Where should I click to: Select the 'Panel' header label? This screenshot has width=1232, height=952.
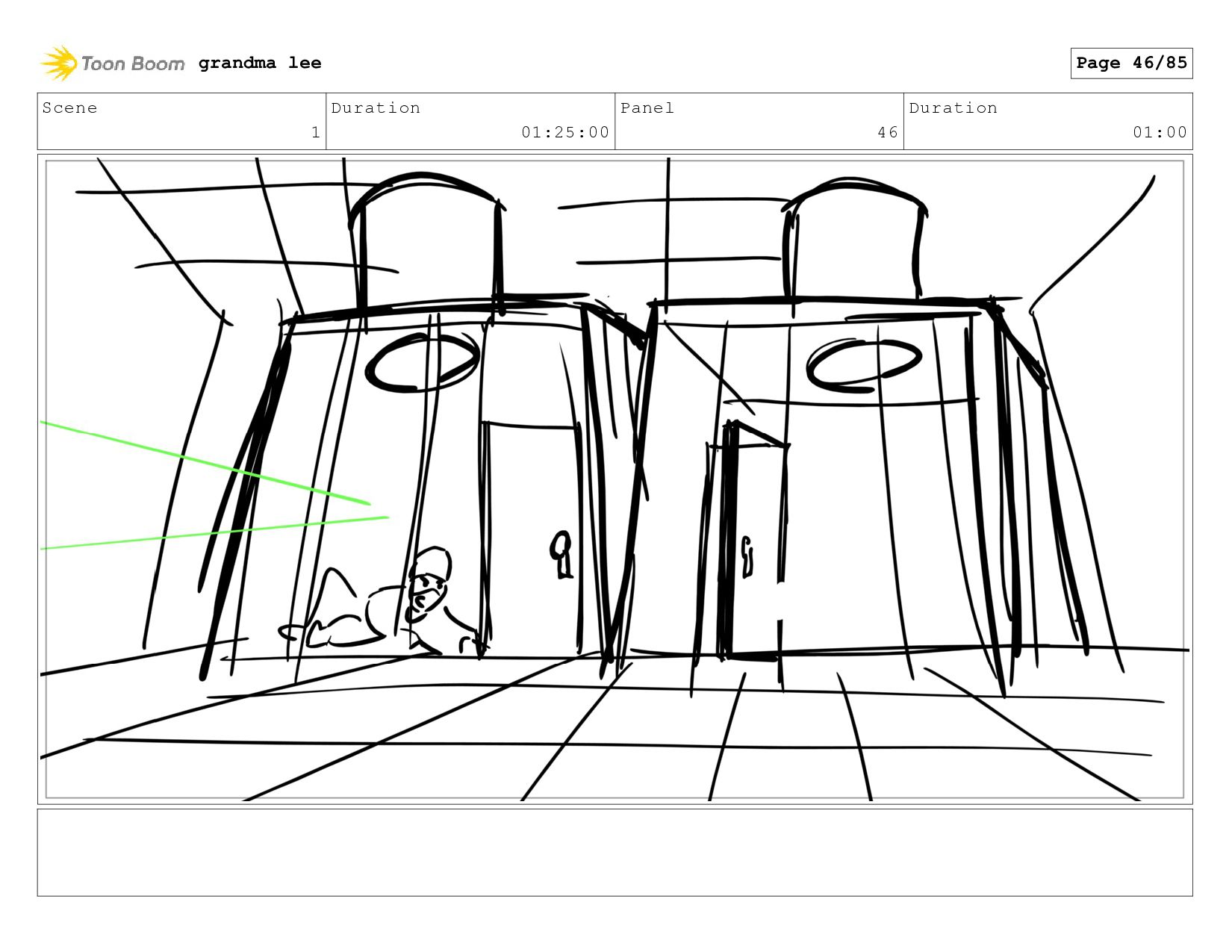647,108
